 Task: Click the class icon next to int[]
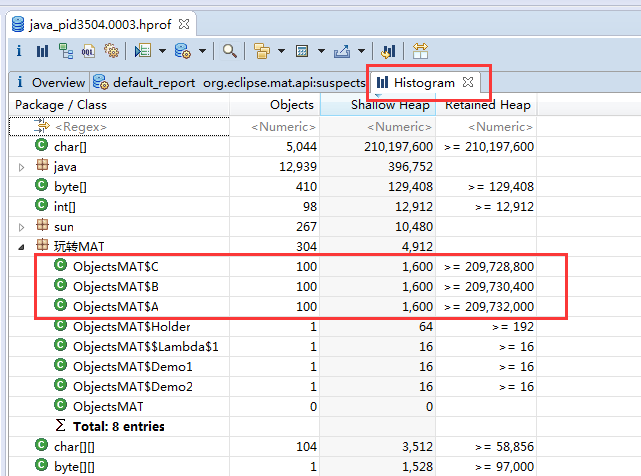tap(41, 205)
